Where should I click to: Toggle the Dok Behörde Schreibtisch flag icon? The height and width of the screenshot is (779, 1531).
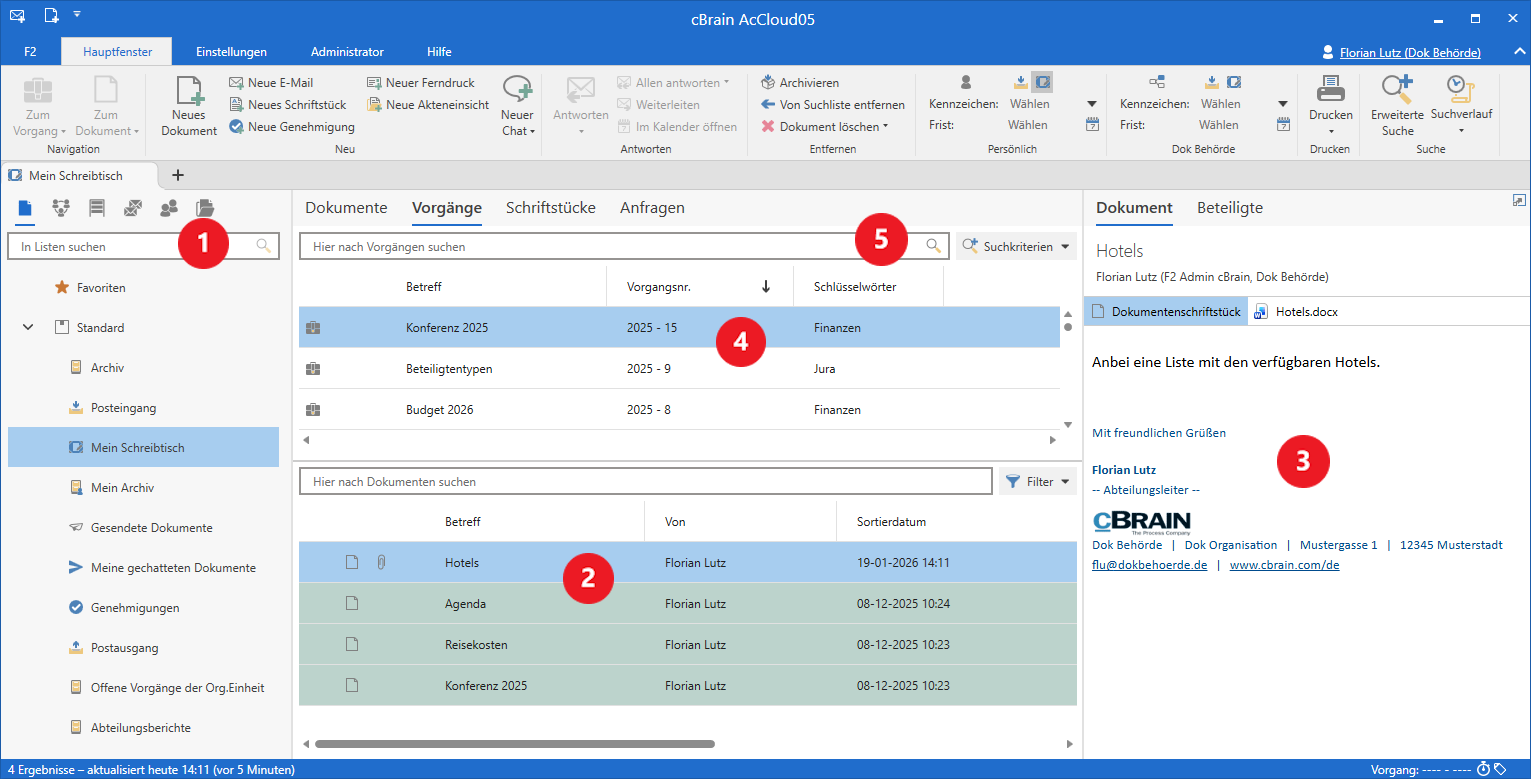click(x=1234, y=82)
